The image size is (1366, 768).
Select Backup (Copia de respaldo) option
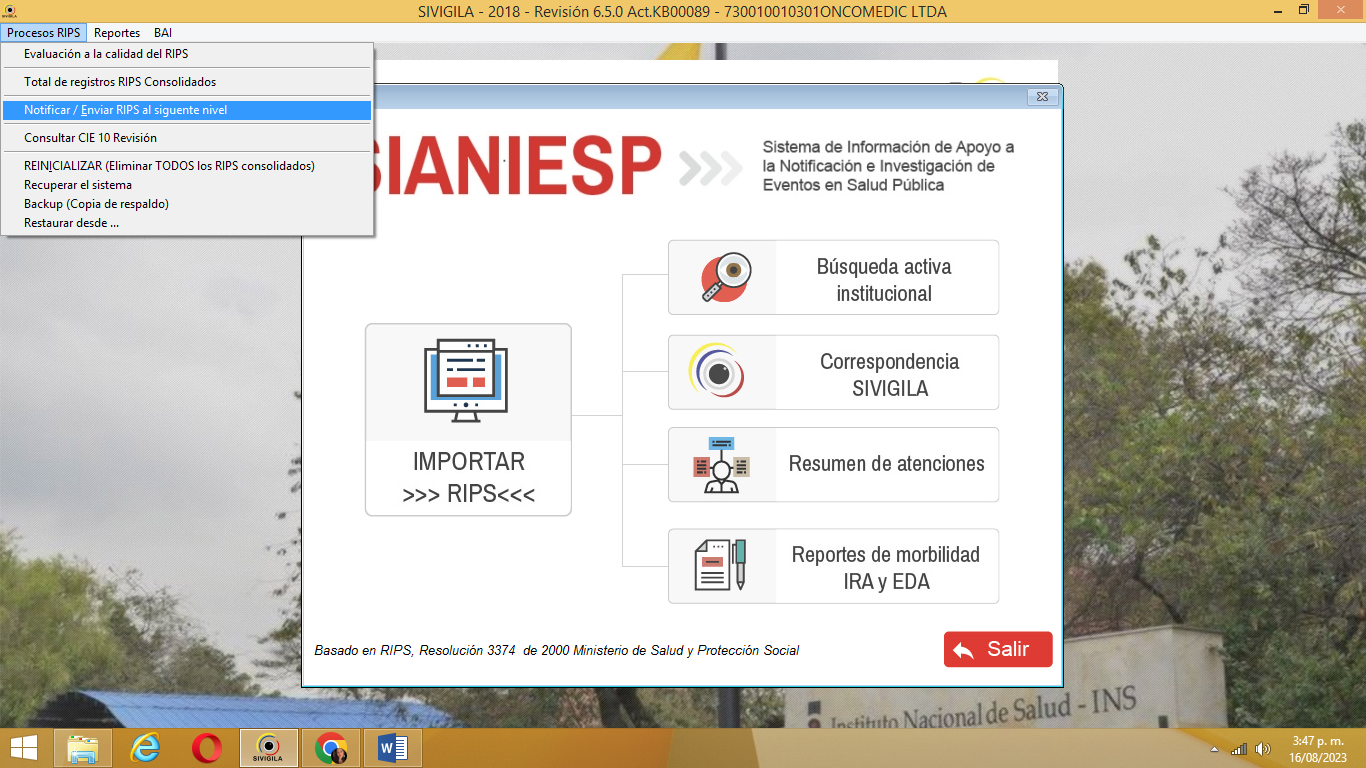pyautogui.click(x=96, y=204)
